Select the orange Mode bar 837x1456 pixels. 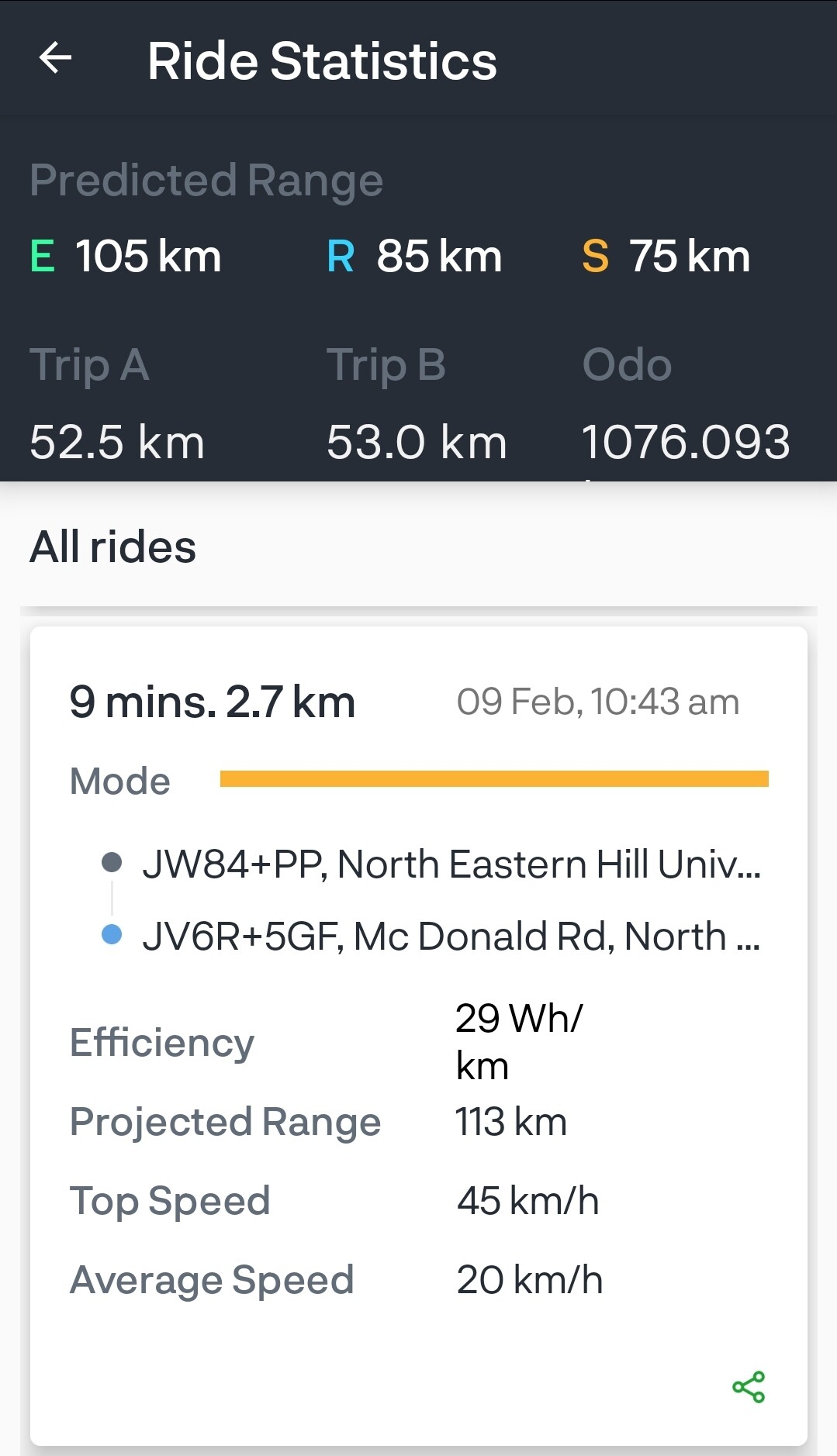494,779
